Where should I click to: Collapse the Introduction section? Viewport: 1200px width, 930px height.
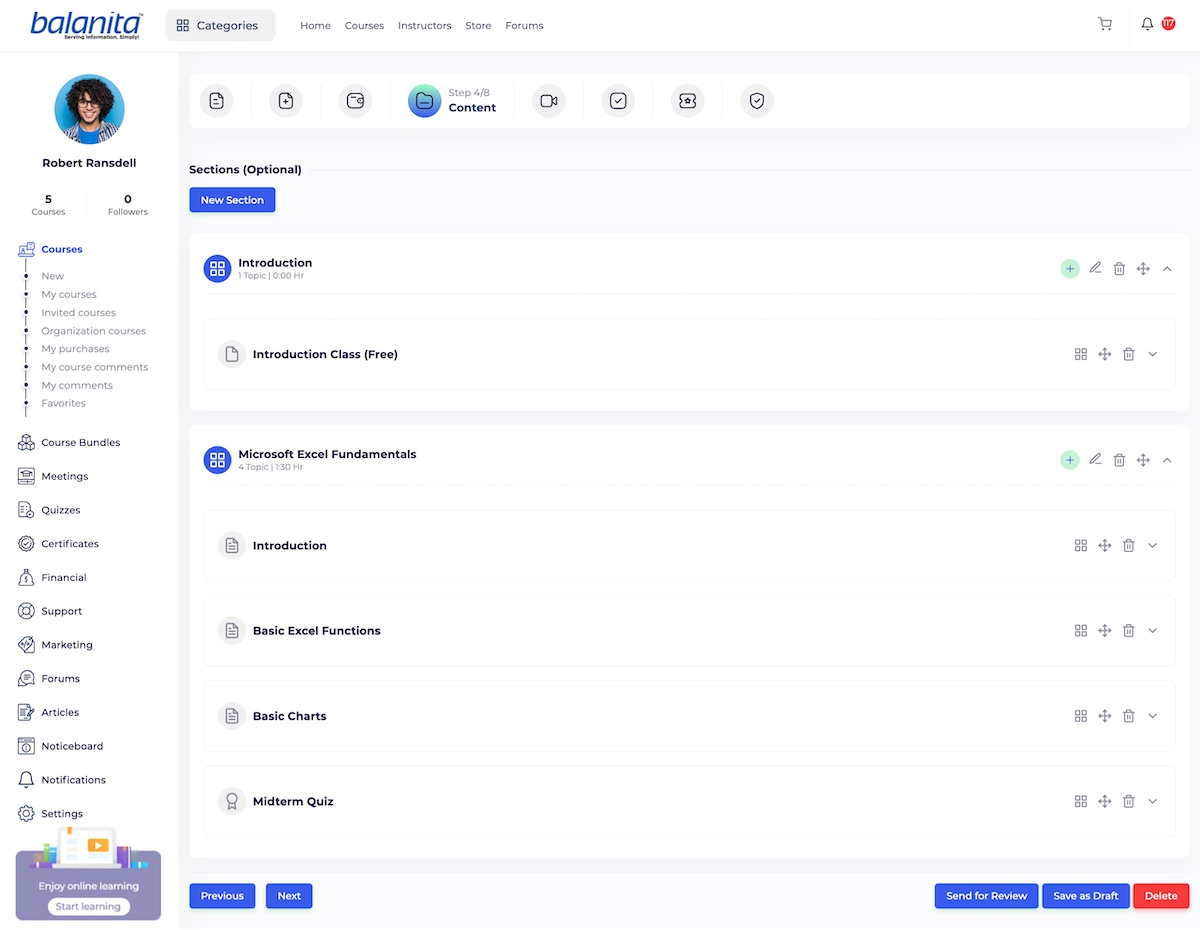(x=1167, y=269)
